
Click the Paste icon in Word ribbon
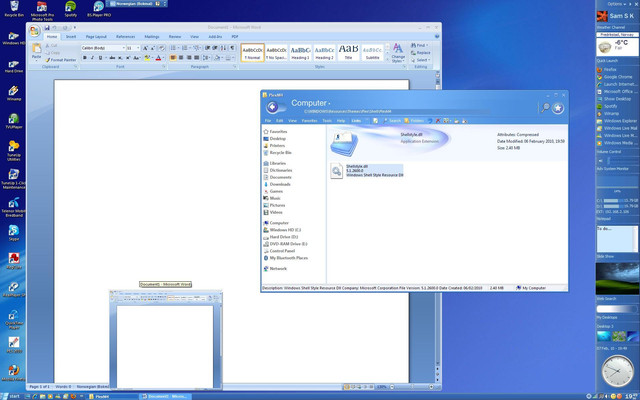click(36, 51)
